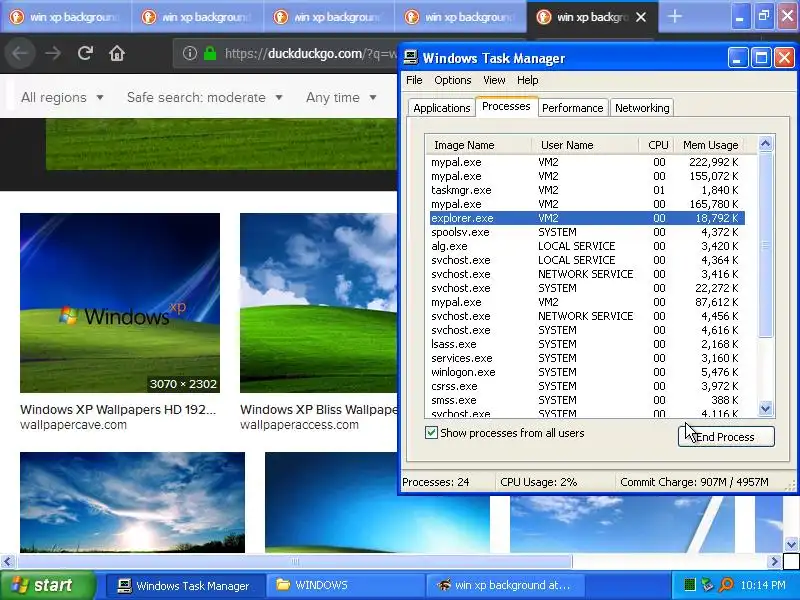Sort processes by Image Name column
Image resolution: width=800 pixels, height=600 pixels.
pos(478,145)
